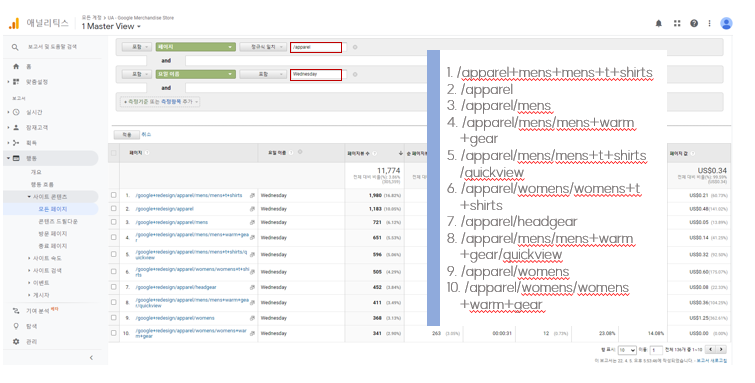Remove the Wednesday filter row
Image resolution: width=755 pixels, height=383 pixels.
point(355,75)
